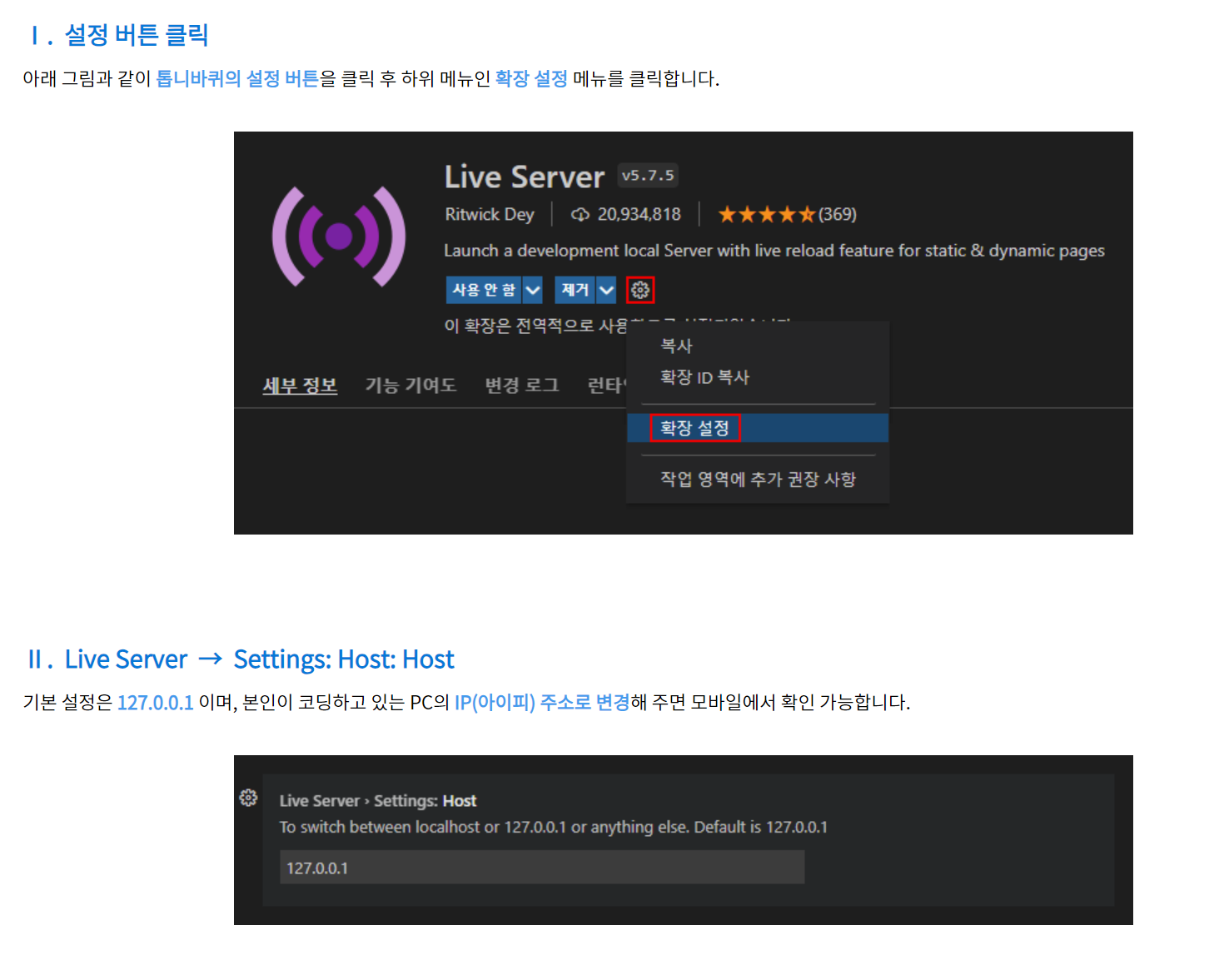Click the highlighted IP(아이피) 주소로 변경 text
The height and width of the screenshot is (980, 1229).
542,703
